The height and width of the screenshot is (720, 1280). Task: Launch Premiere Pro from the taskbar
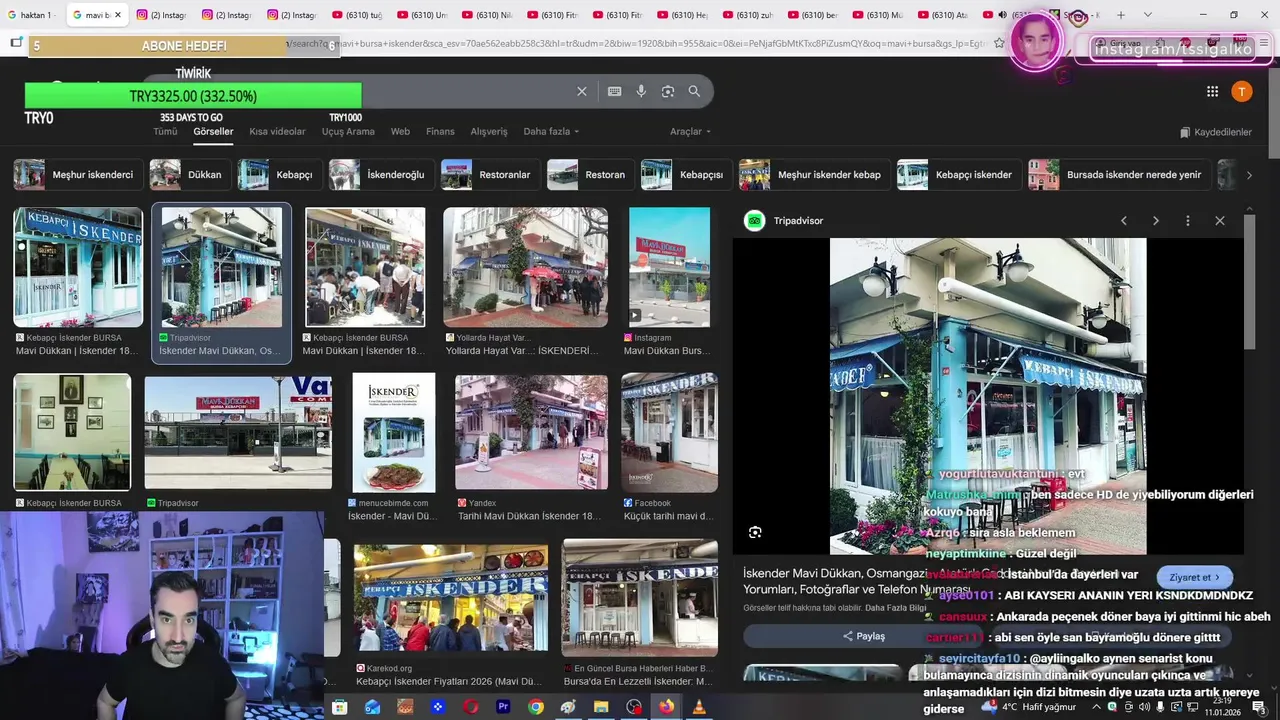tap(503, 707)
